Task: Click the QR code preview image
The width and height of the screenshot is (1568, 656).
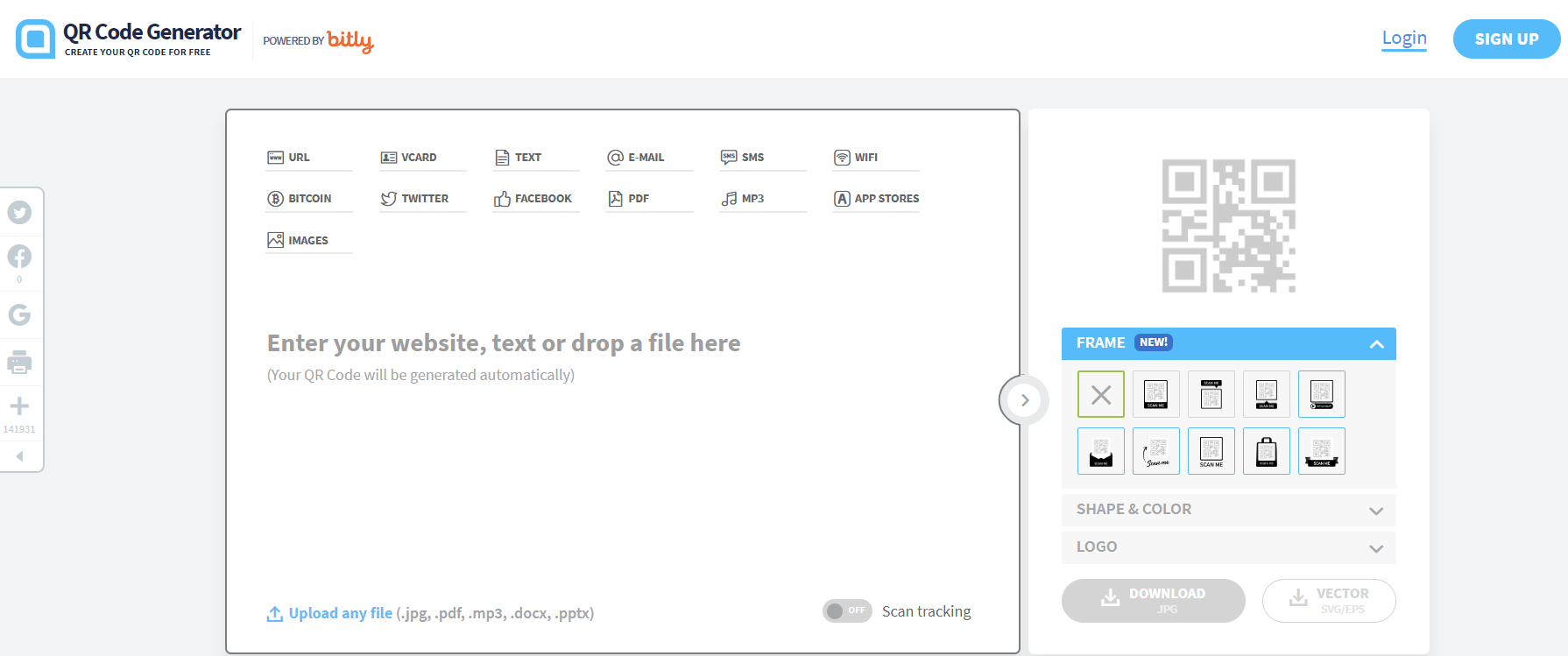Action: point(1228,226)
